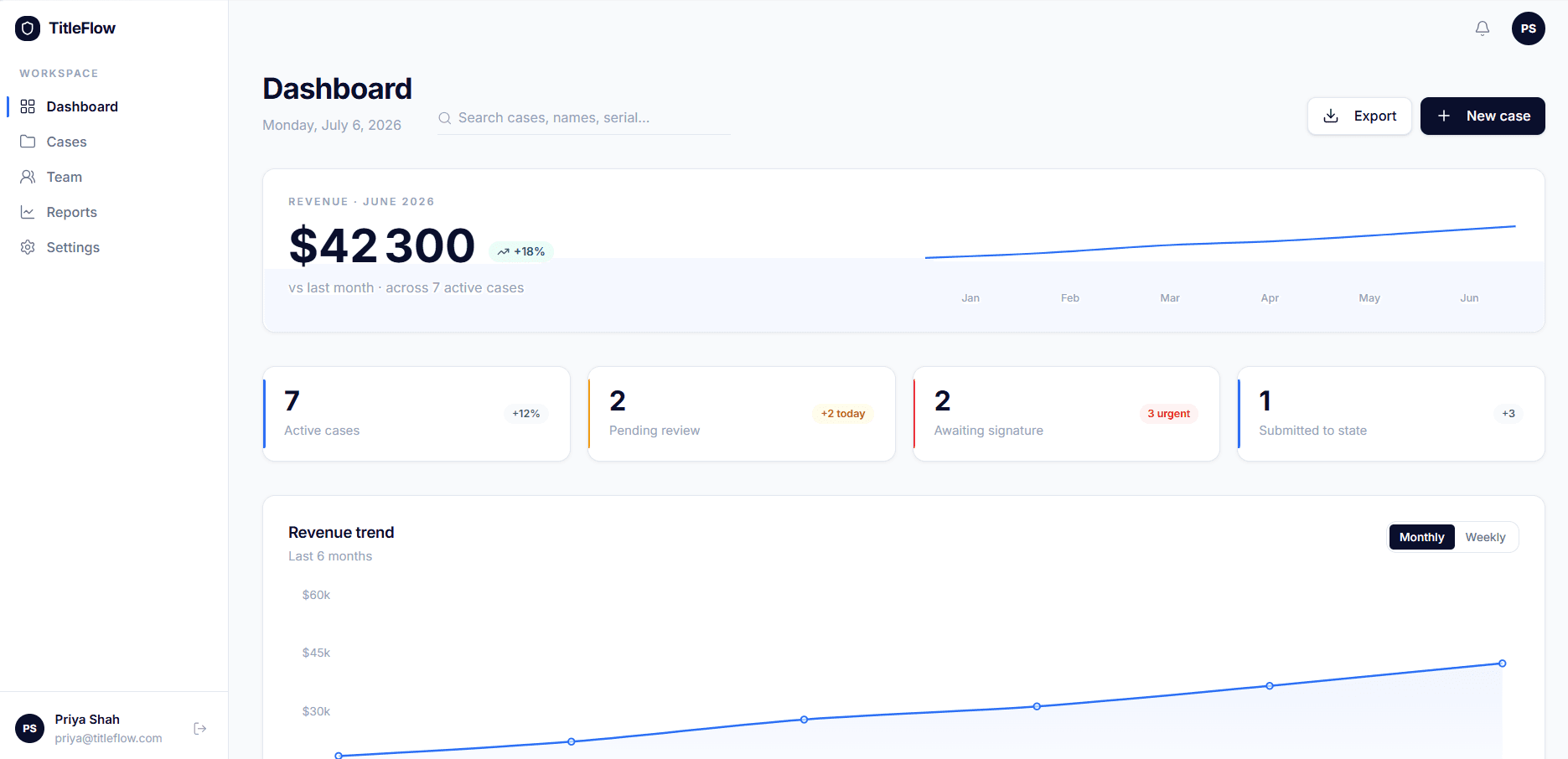
Task: Click the +18% revenue growth badge
Action: pyautogui.click(x=521, y=251)
